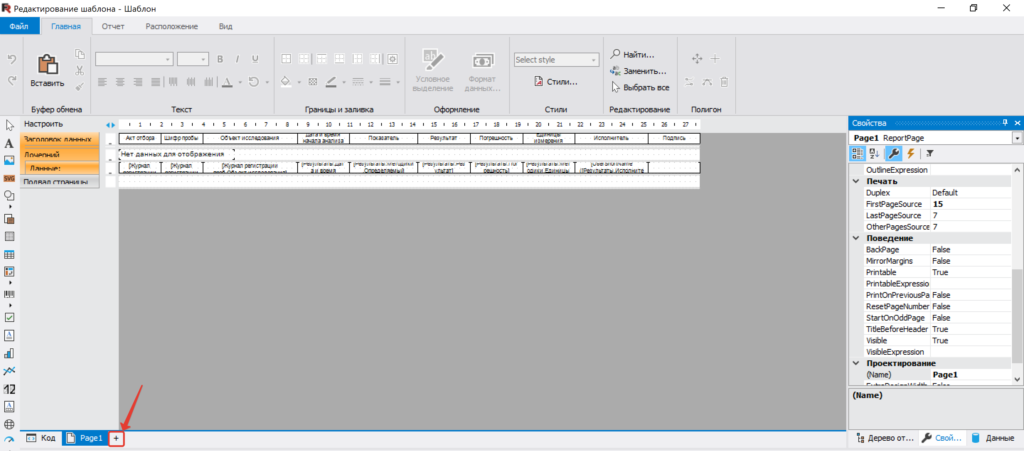Image resolution: width=1024 pixels, height=451 pixels.
Task: Select the Picture object tool
Action: [x=9, y=160]
